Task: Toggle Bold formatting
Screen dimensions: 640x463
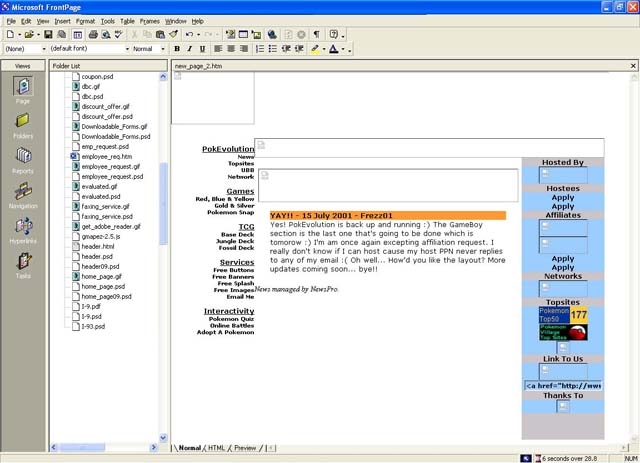Action: (x=177, y=49)
